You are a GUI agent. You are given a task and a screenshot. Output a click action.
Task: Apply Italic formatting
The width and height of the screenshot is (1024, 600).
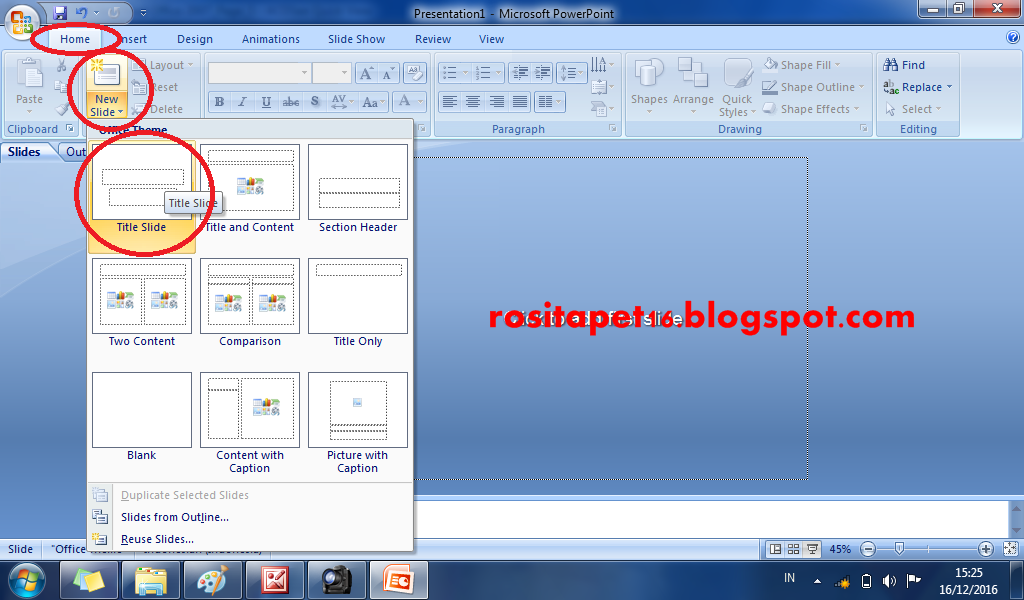[x=243, y=102]
